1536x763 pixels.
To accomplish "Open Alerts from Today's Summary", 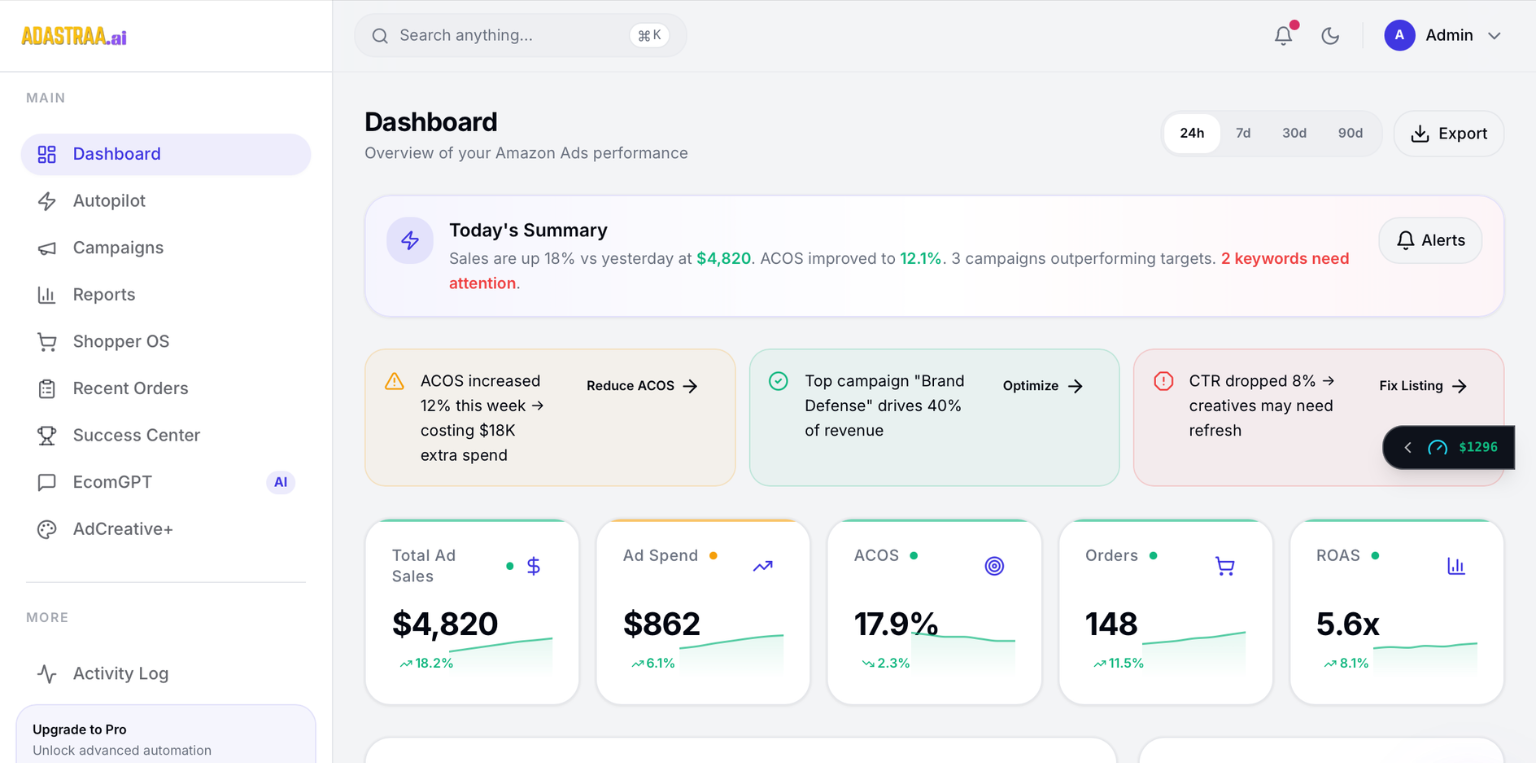I will coord(1430,240).
